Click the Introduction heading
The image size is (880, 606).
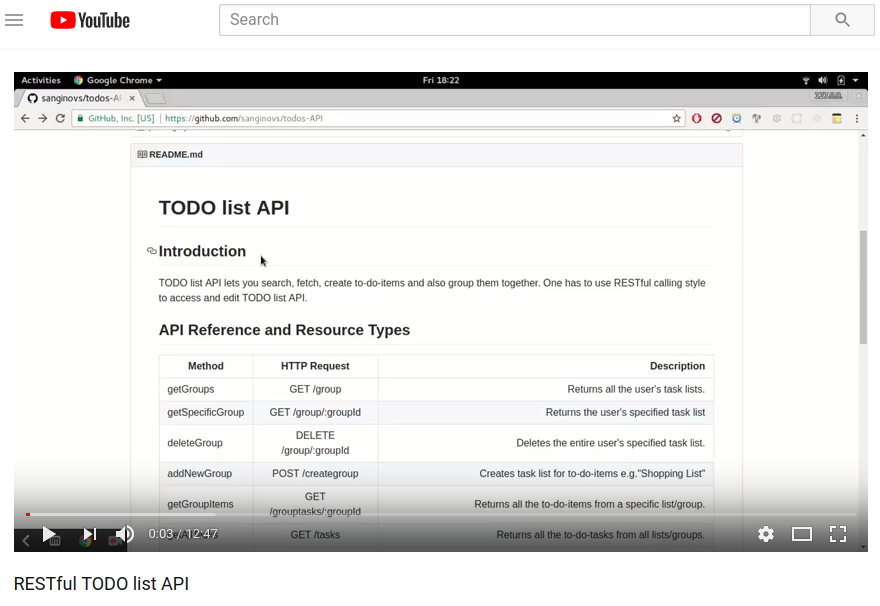pyautogui.click(x=202, y=251)
